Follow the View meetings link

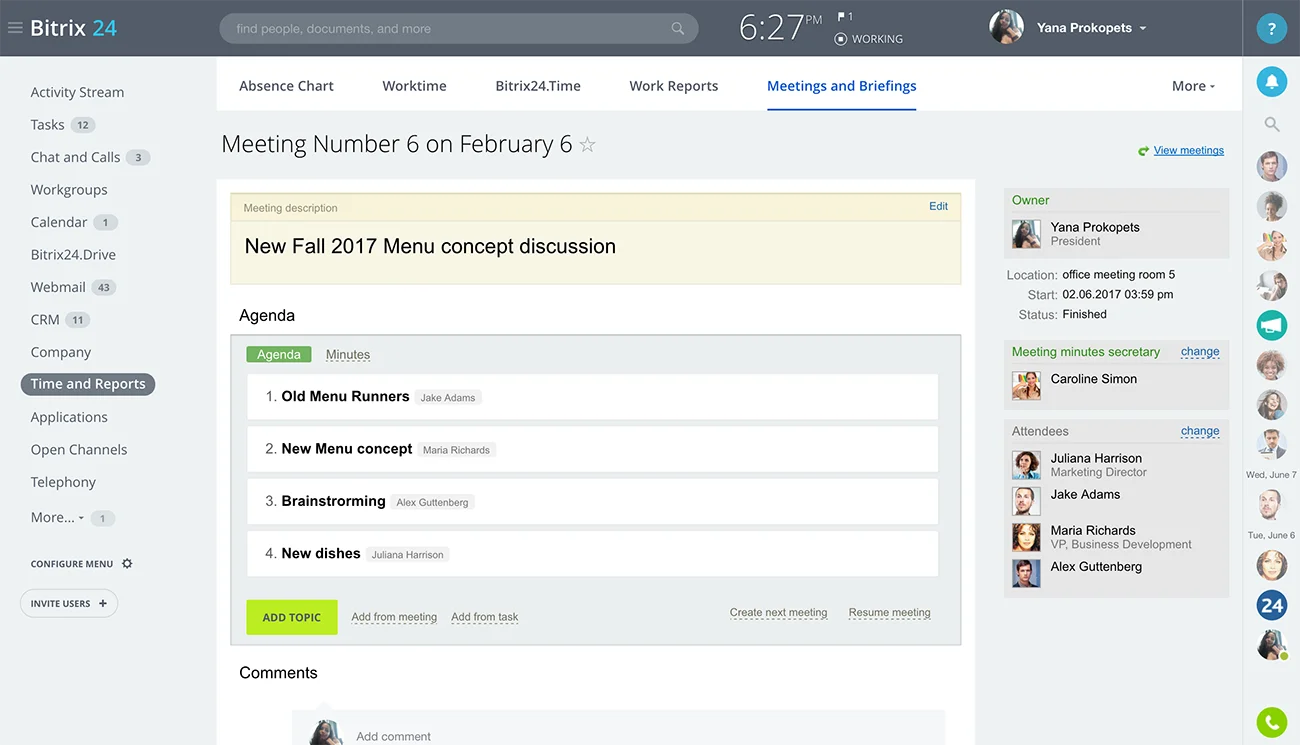coord(1188,151)
